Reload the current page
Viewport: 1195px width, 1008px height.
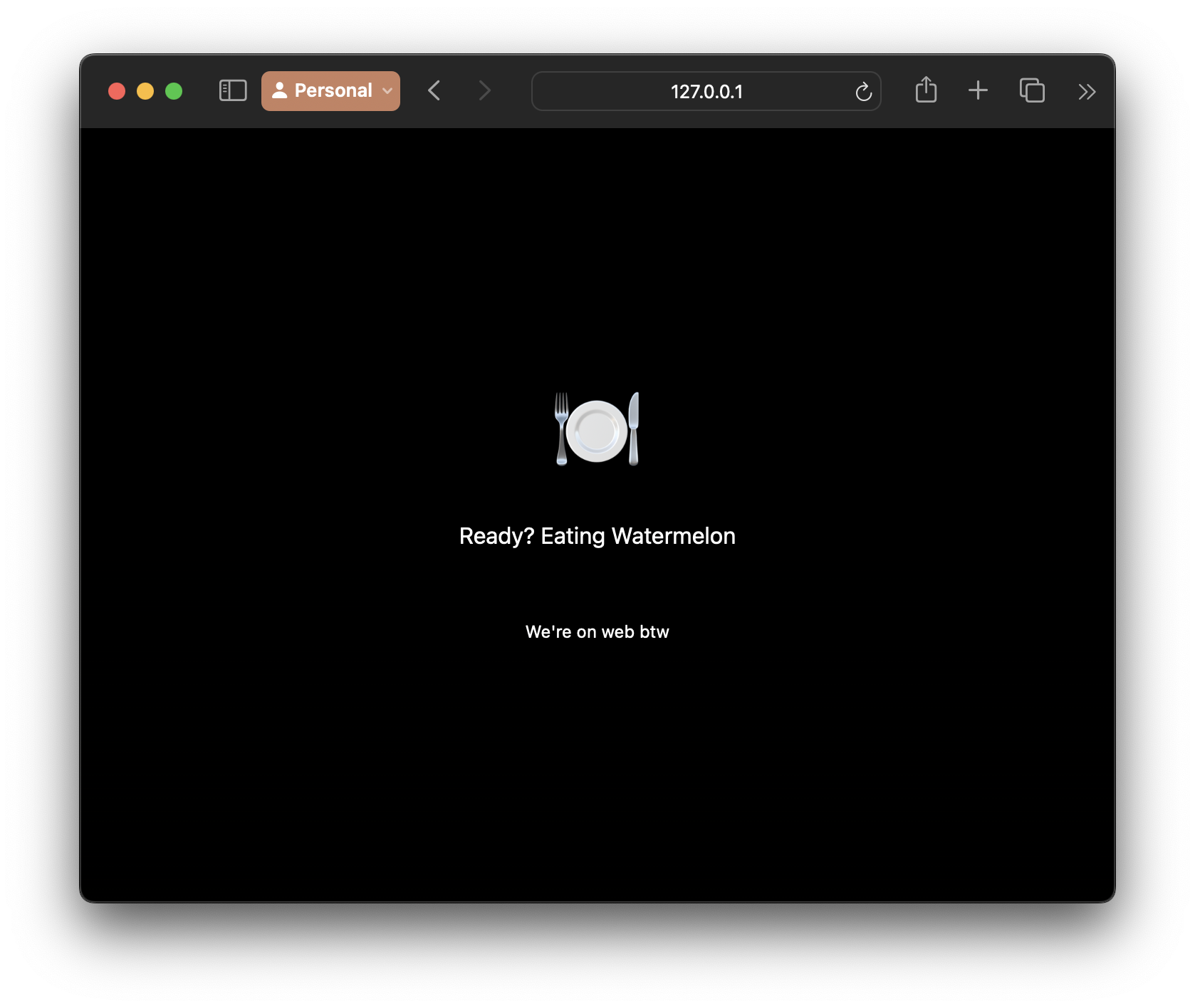click(x=863, y=92)
